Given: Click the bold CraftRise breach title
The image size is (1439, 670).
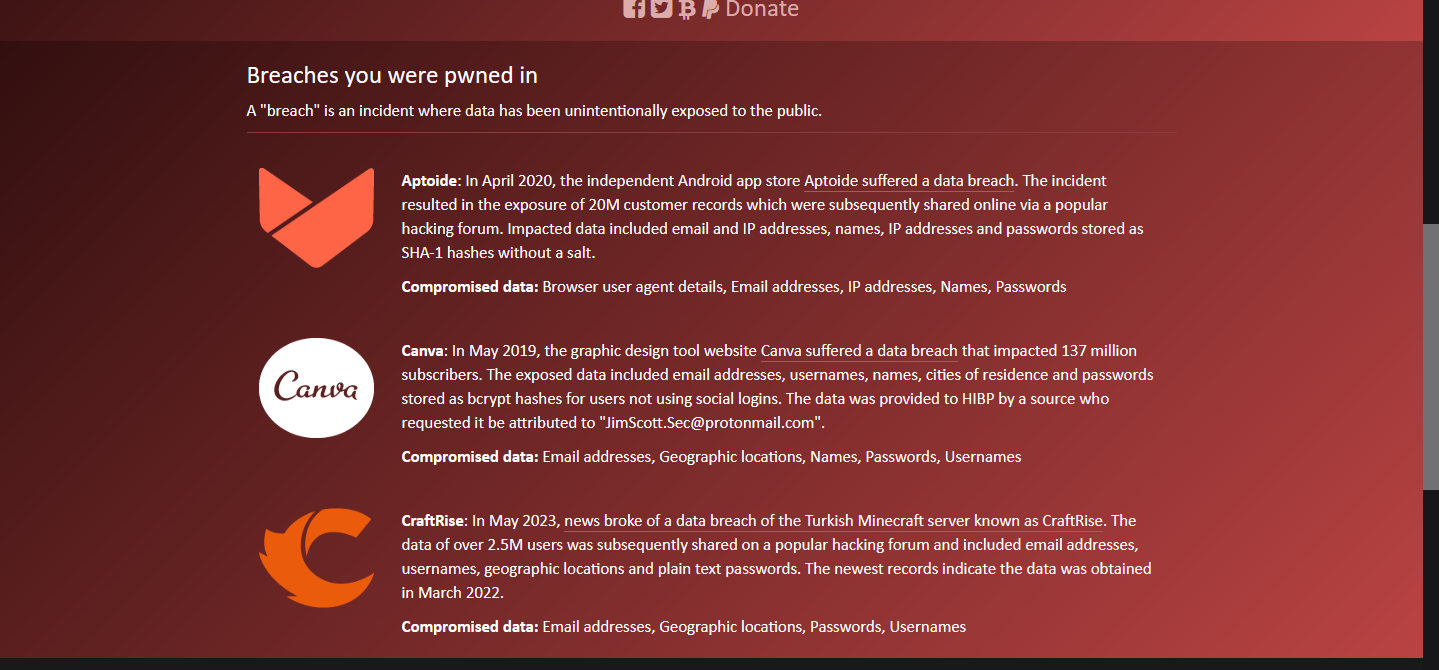Looking at the screenshot, I should (x=432, y=521).
